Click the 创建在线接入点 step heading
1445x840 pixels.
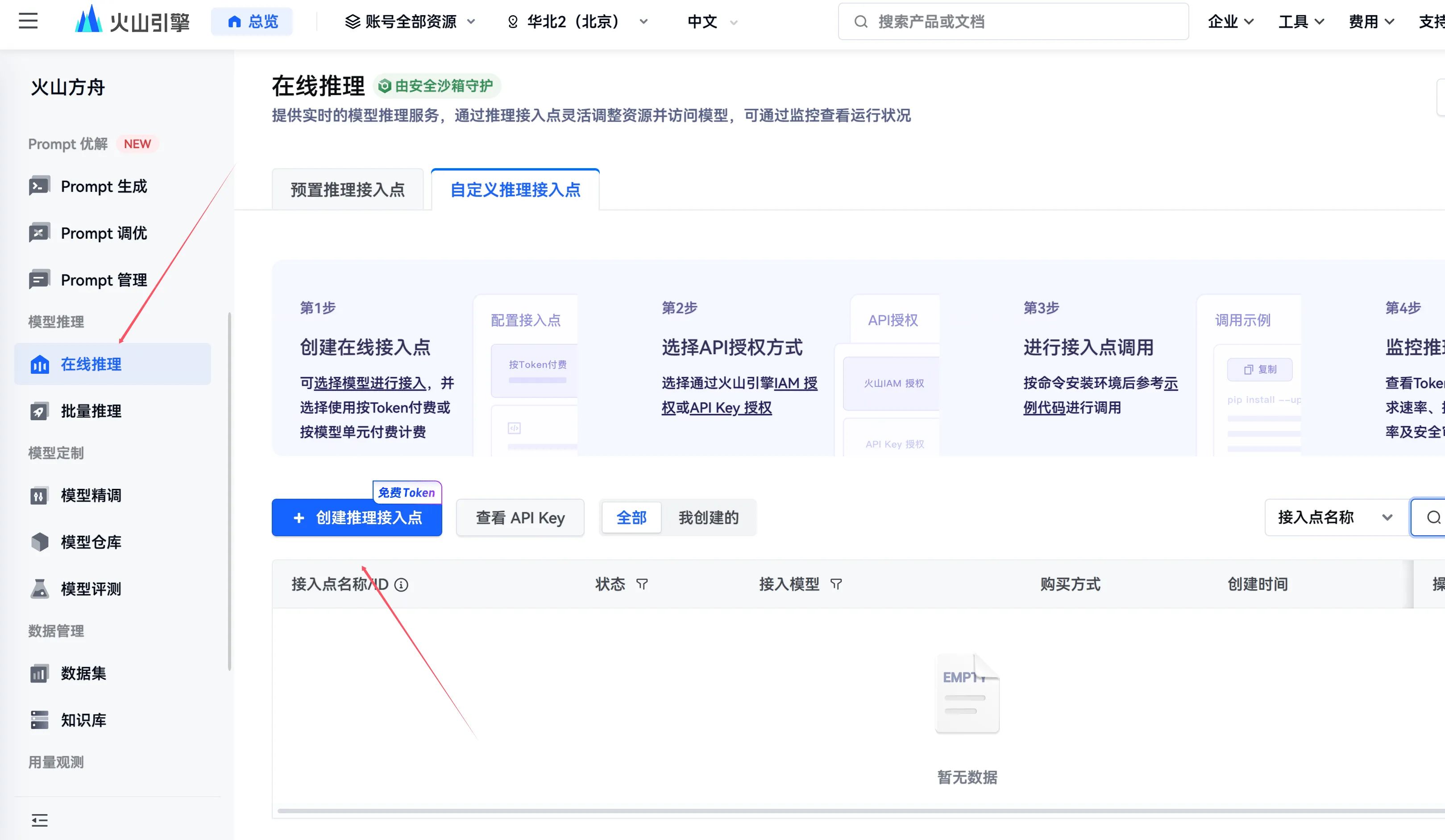365,348
